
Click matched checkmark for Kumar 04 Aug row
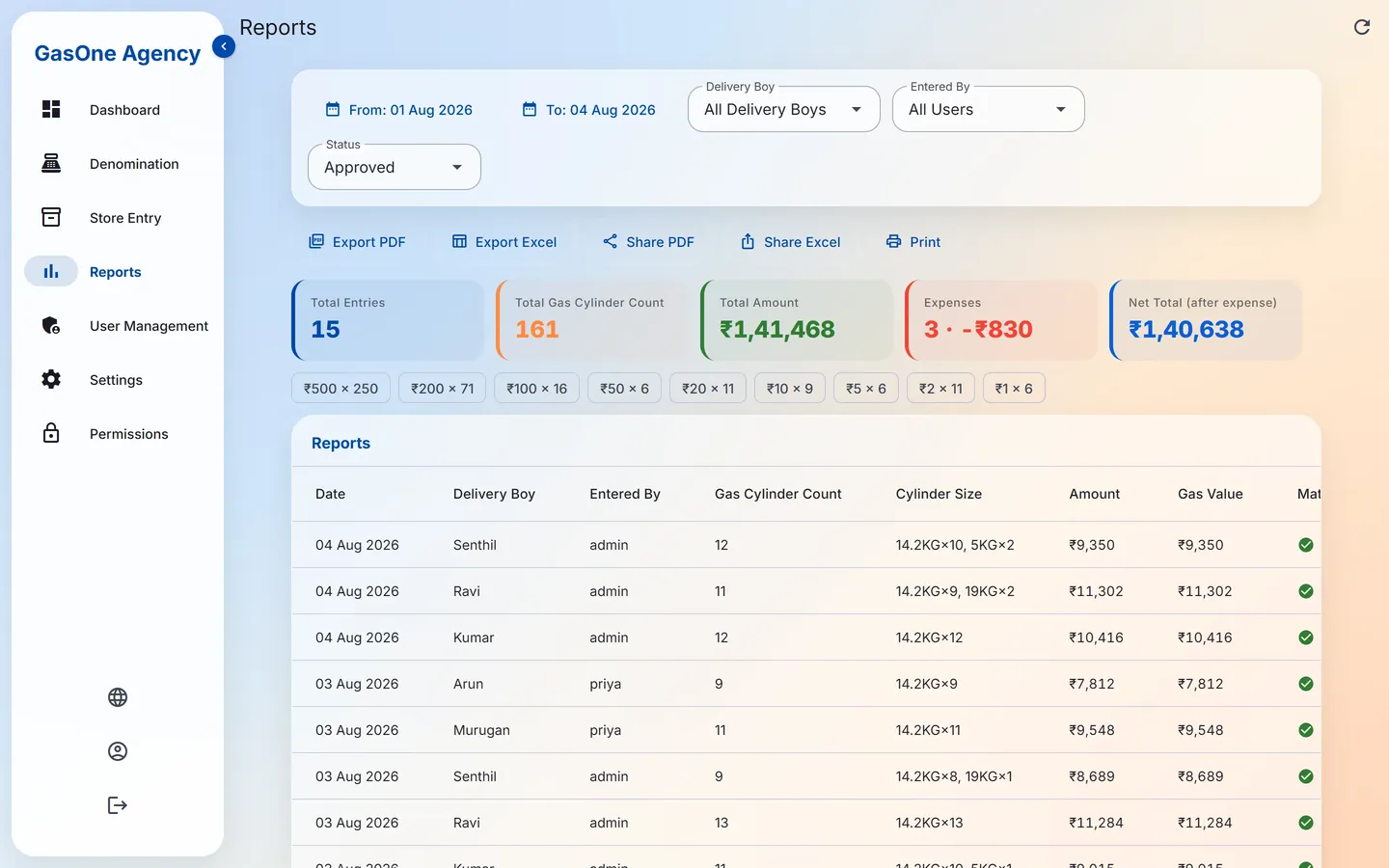[1306, 637]
